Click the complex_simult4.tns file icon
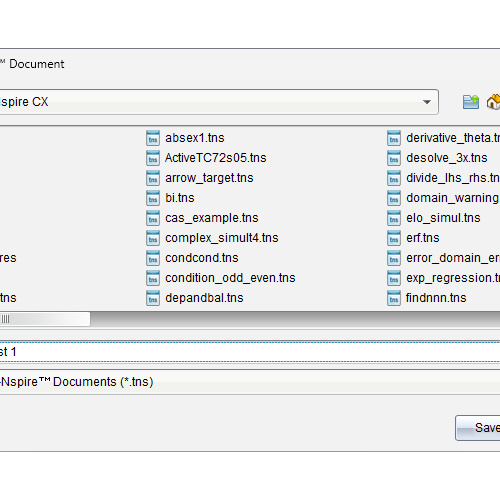The image size is (500, 500). pyautogui.click(x=153, y=238)
